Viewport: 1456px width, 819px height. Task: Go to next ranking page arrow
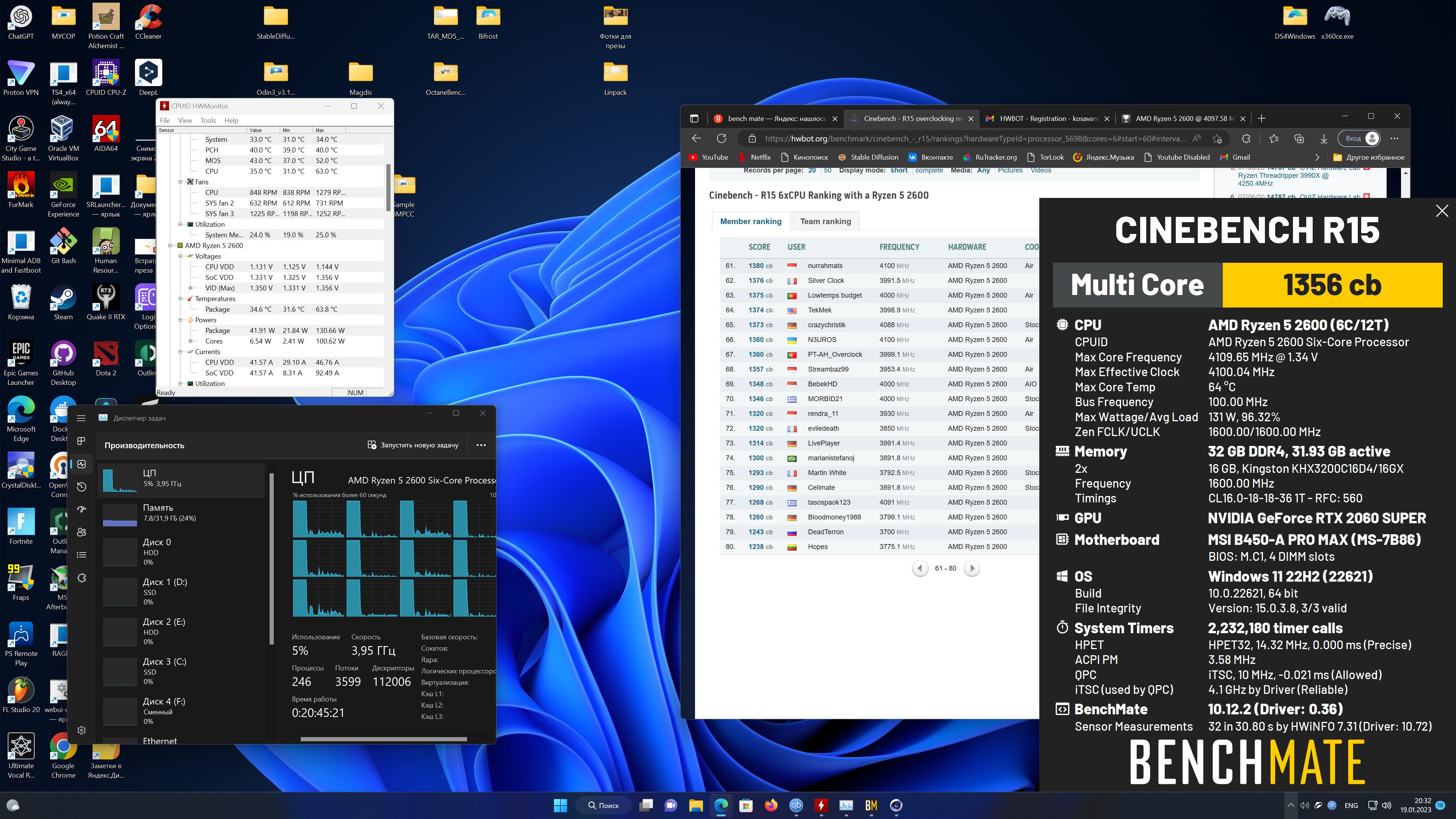[971, 569]
